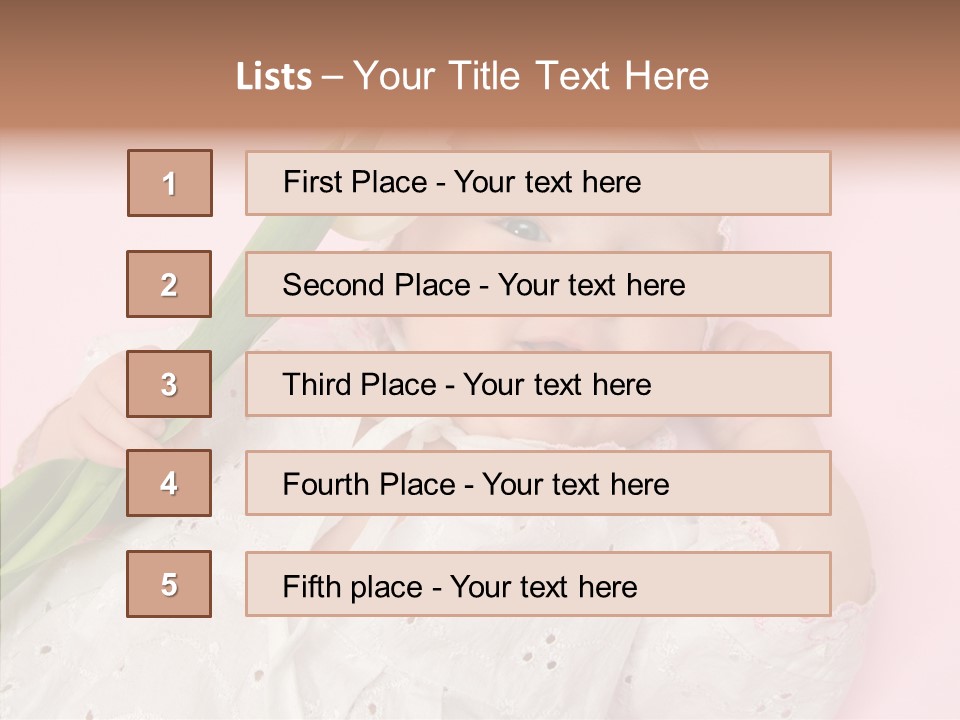
Task: Click the 'Fourth Place - Your text here' box
Action: click(538, 483)
